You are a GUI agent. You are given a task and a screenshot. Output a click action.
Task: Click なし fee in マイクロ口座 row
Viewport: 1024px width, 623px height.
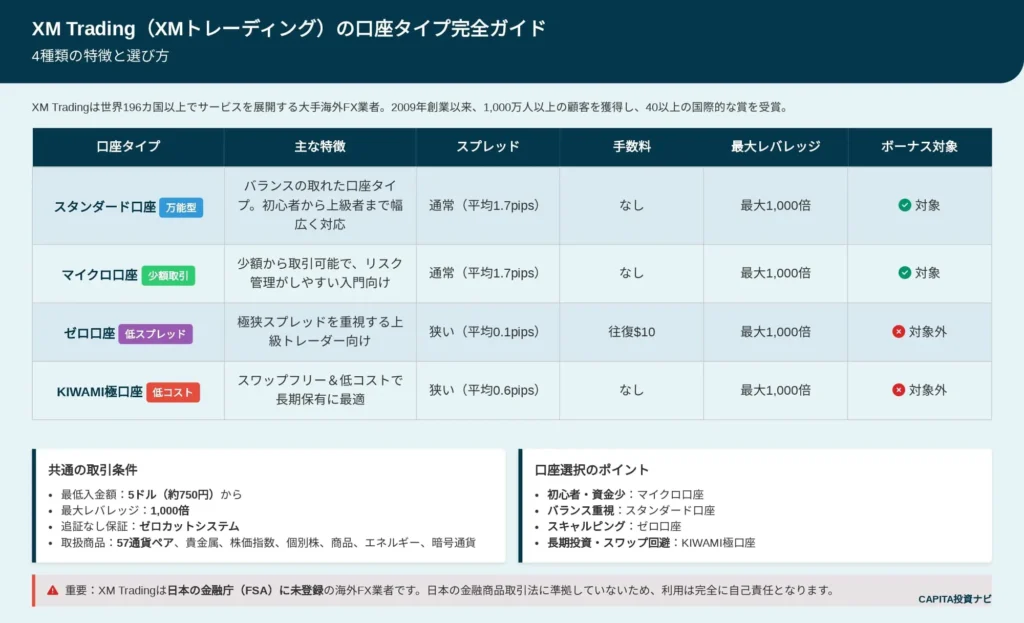coord(632,272)
